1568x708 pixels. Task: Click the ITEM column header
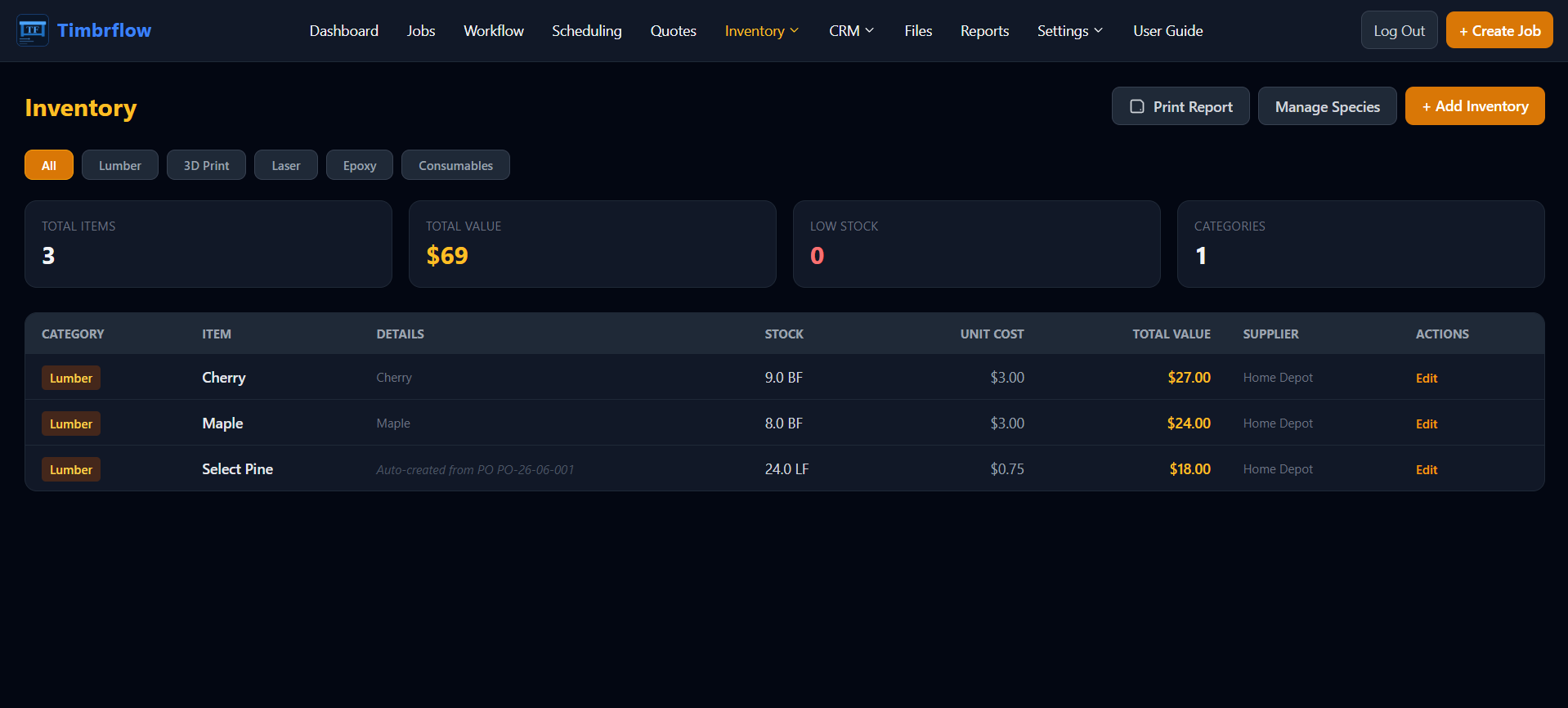(217, 334)
